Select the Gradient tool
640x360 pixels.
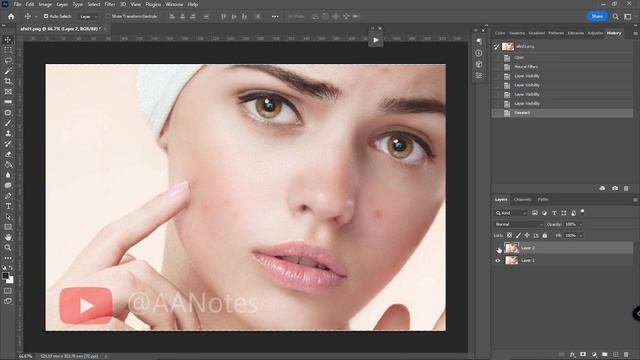(8, 164)
